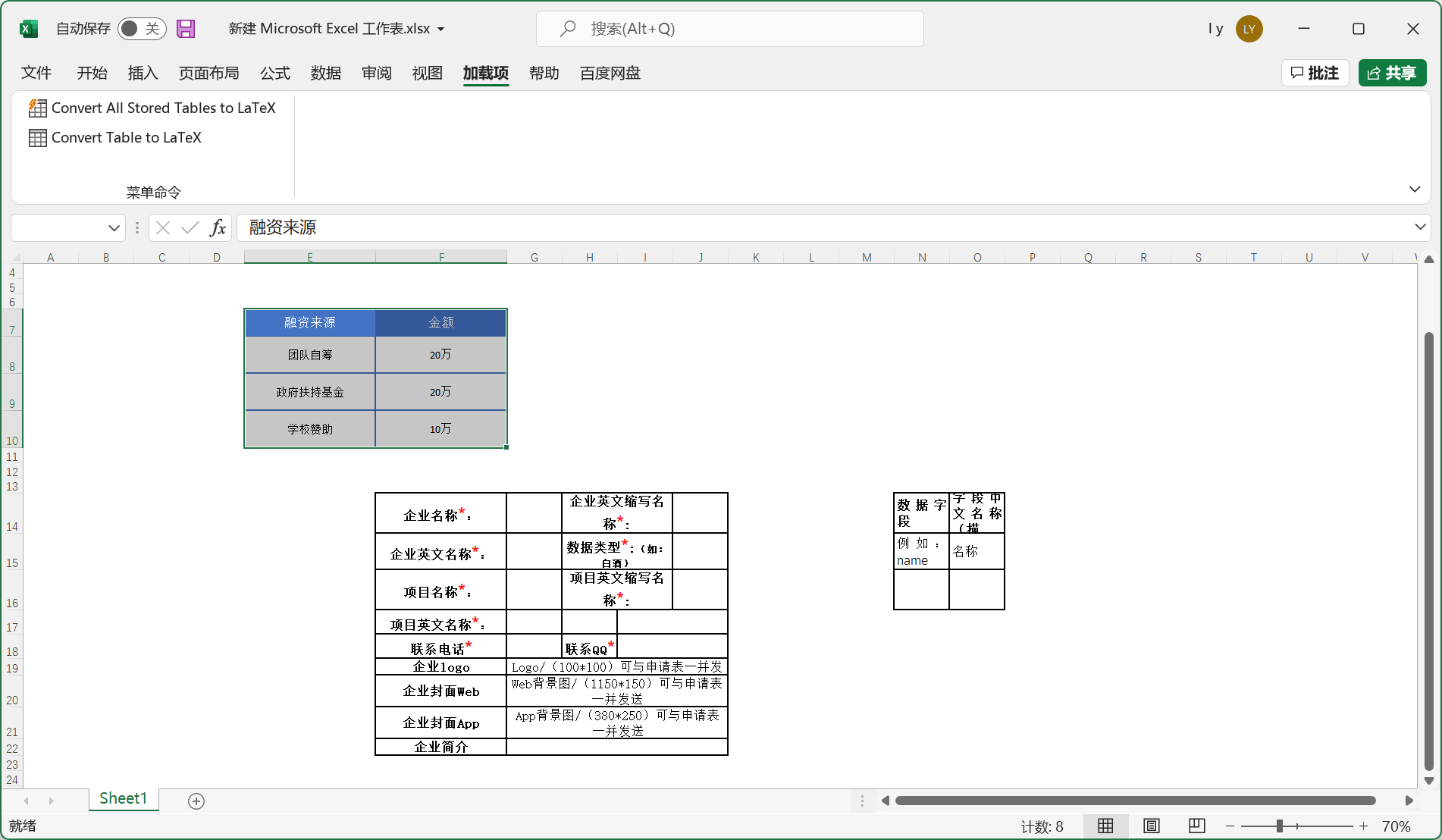Switch to Page Layout view icon

(x=1151, y=826)
